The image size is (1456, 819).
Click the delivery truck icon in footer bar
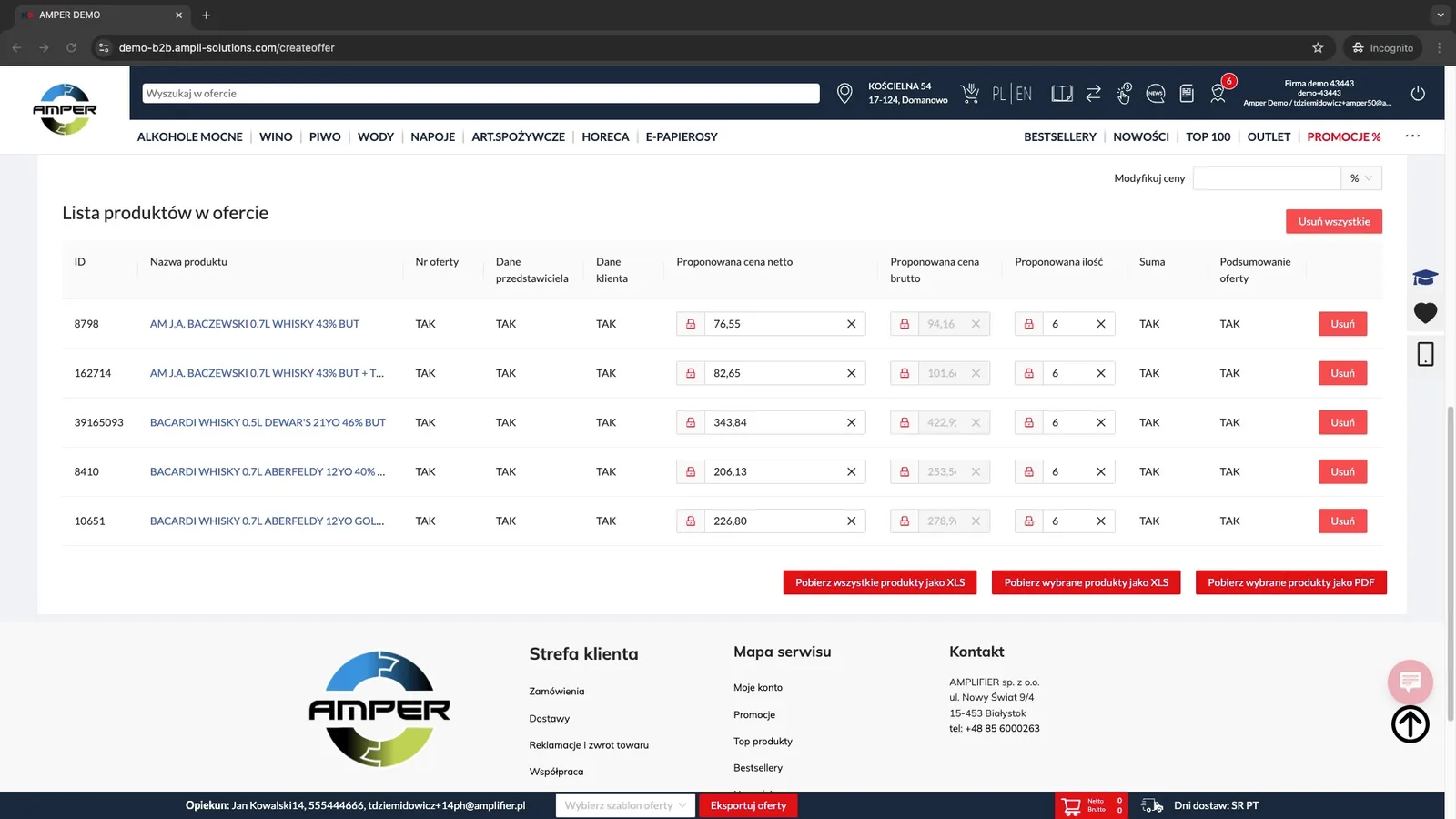coord(1152,805)
